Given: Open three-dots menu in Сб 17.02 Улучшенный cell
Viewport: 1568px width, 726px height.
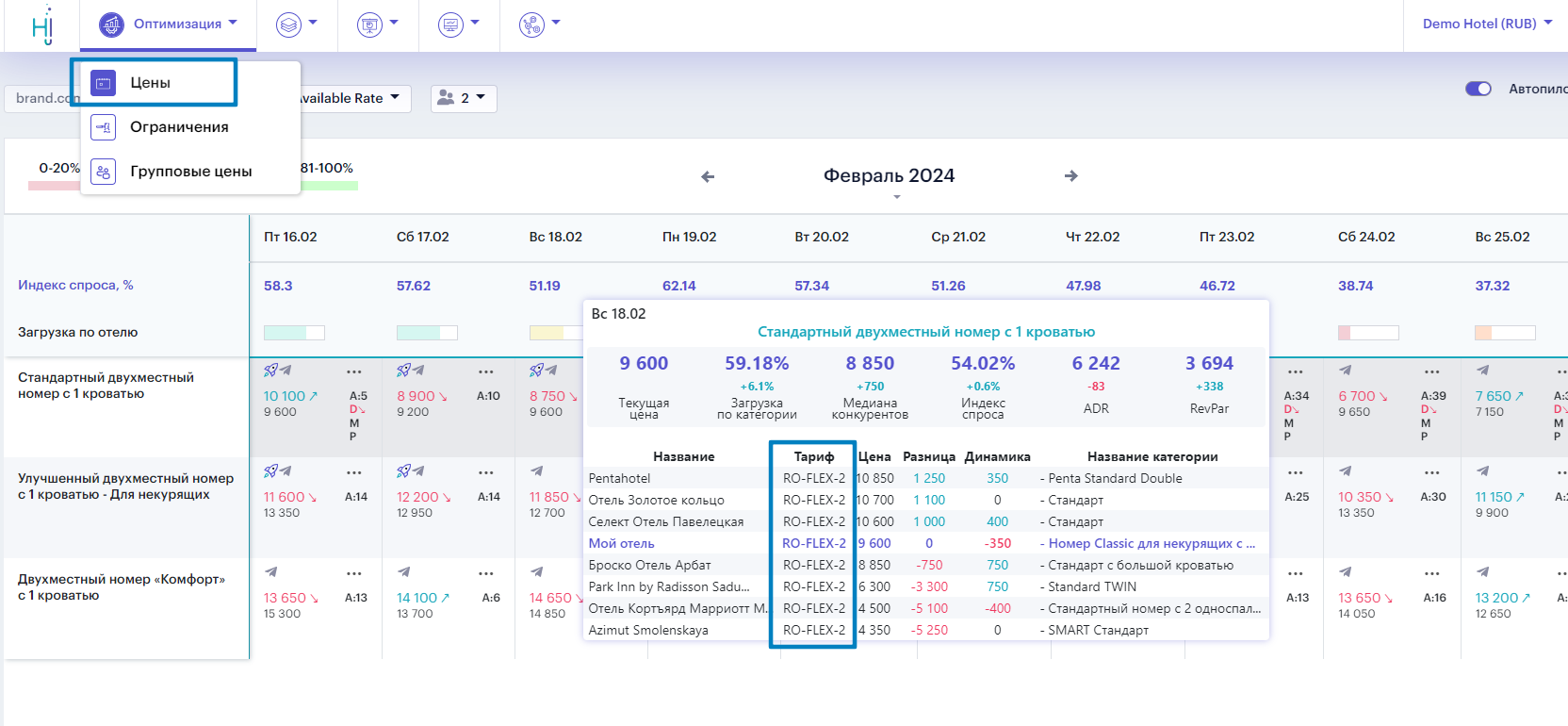Looking at the screenshot, I should point(486,473).
